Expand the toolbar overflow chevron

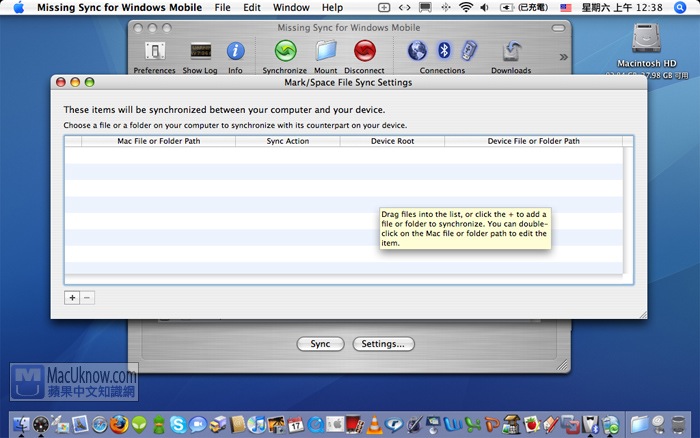coord(563,57)
